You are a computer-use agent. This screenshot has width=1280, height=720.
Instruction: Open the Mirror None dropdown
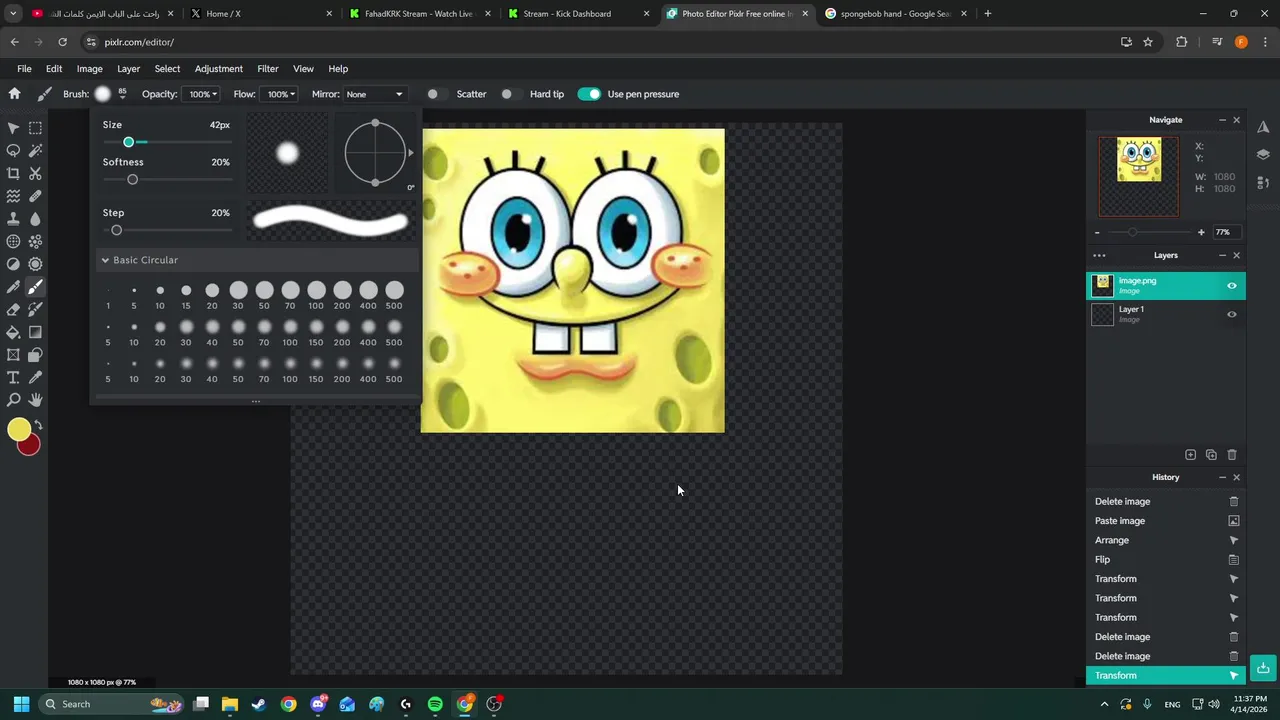pos(374,94)
